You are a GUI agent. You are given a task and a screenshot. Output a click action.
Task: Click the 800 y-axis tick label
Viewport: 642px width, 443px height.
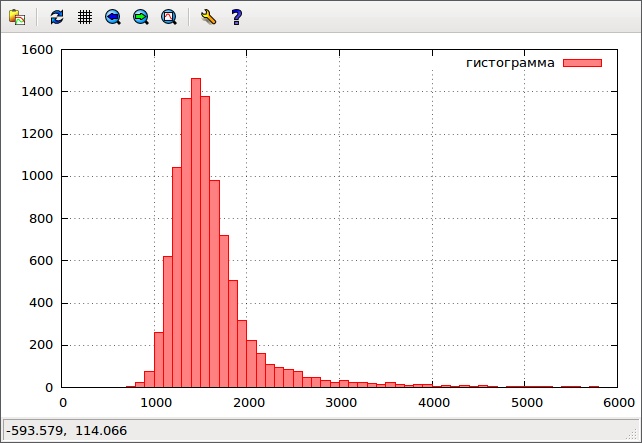[41, 219]
